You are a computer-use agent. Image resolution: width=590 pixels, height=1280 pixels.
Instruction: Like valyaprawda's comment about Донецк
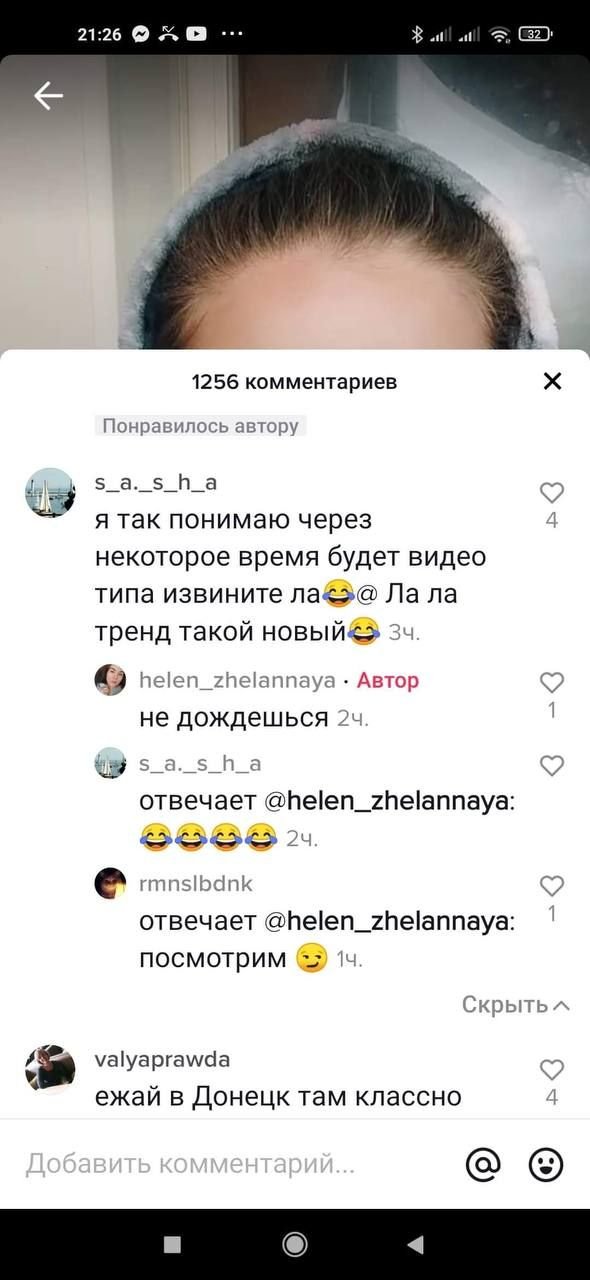click(x=552, y=1069)
